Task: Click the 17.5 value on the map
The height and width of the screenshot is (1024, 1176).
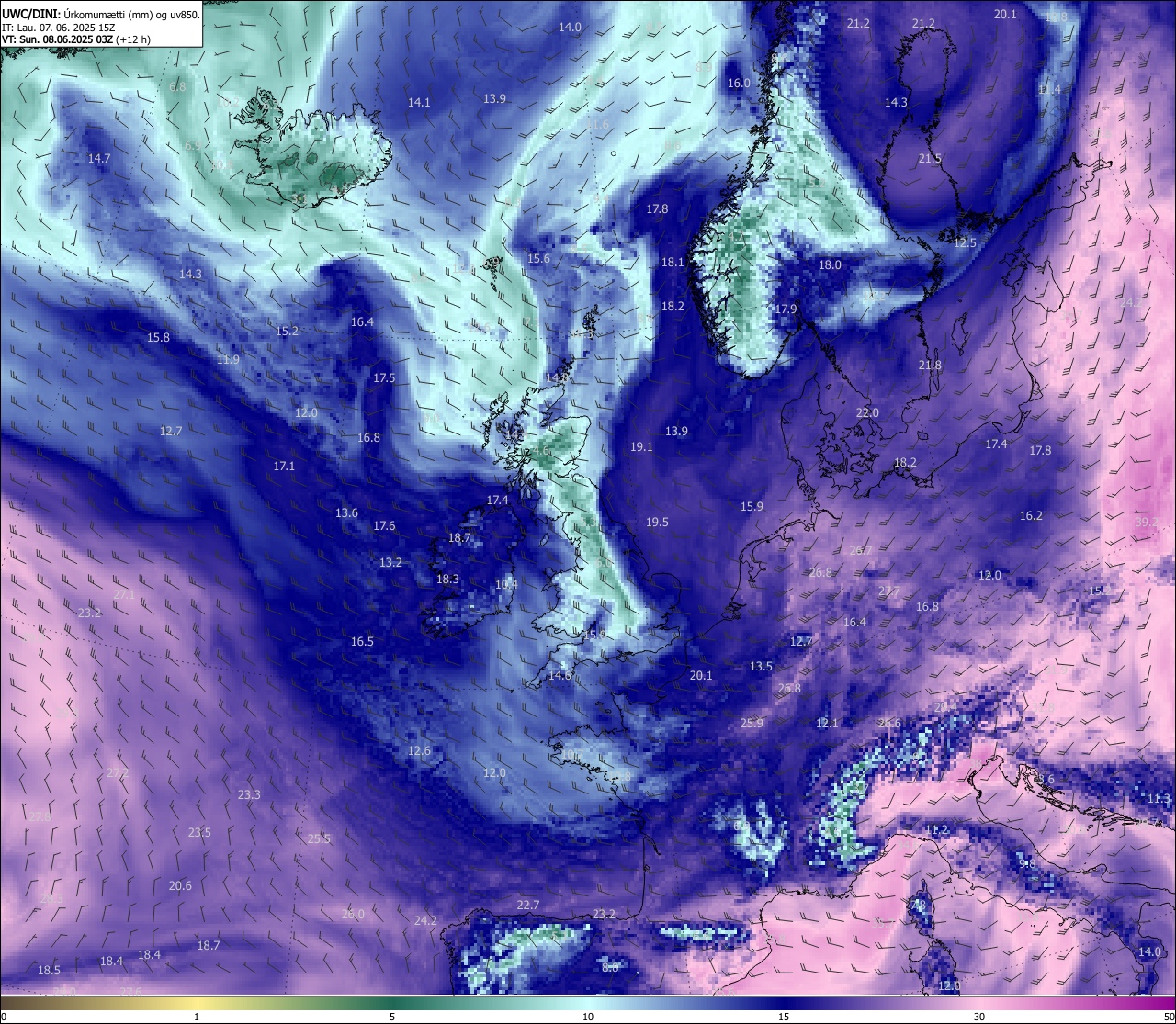Action: [x=383, y=378]
